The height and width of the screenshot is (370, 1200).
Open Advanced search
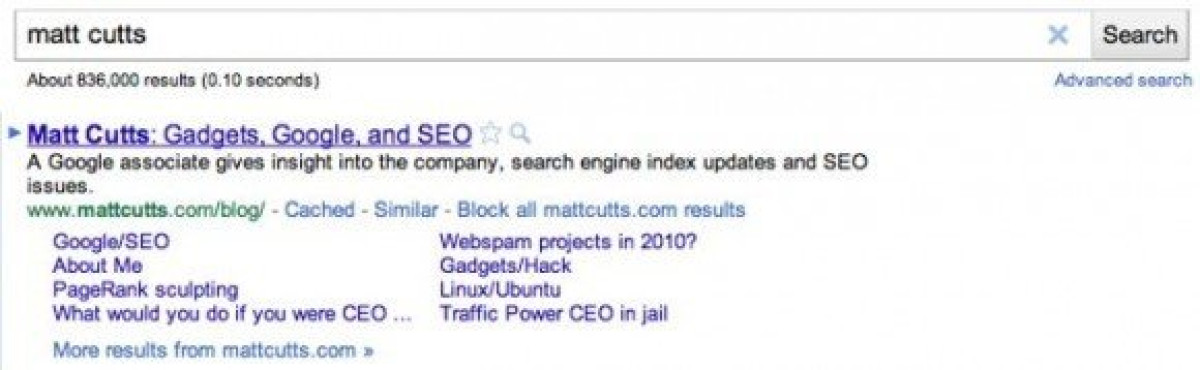tap(1123, 80)
